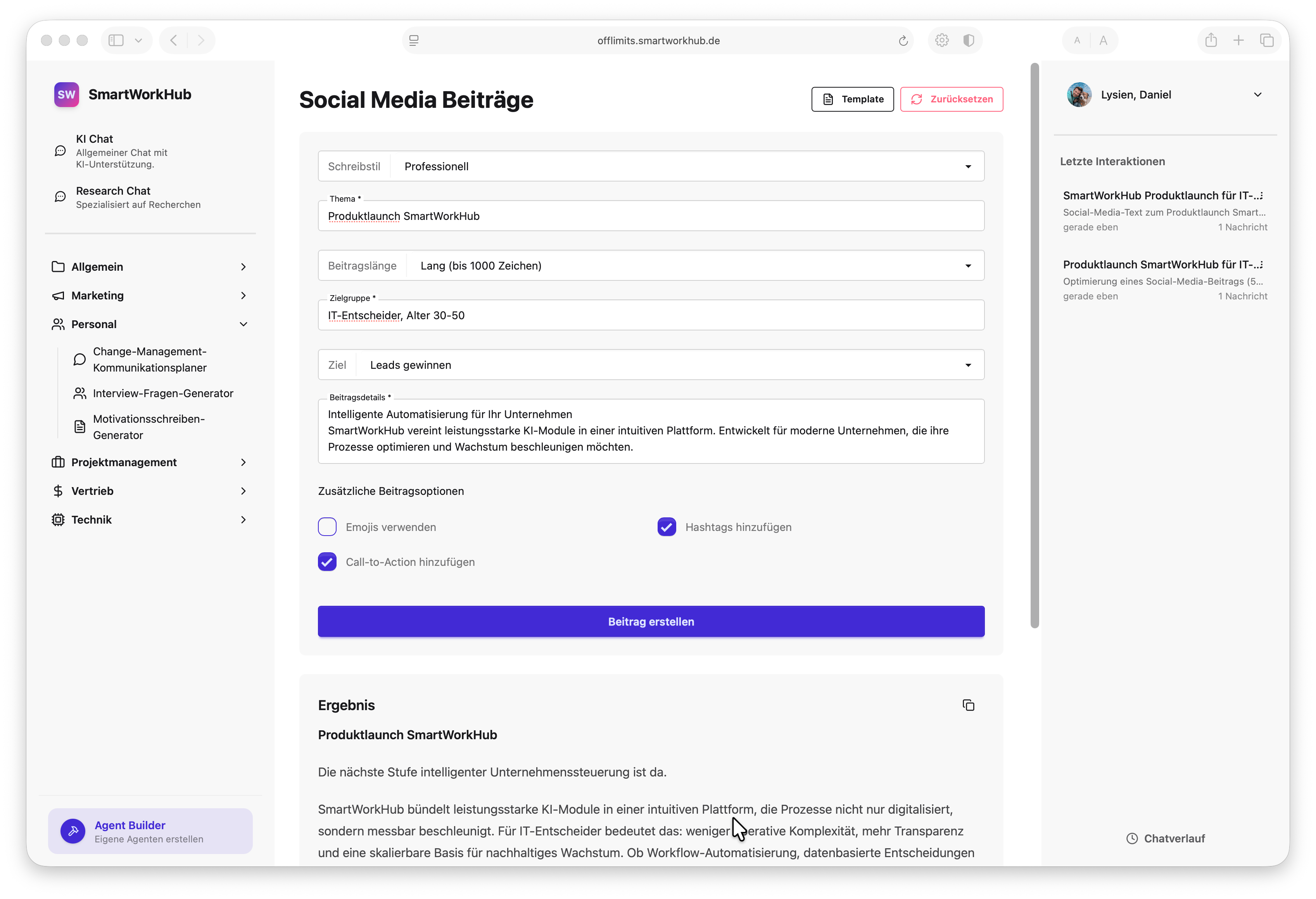1316x899 pixels.
Task: Click into the Thema input field
Action: [x=651, y=216]
